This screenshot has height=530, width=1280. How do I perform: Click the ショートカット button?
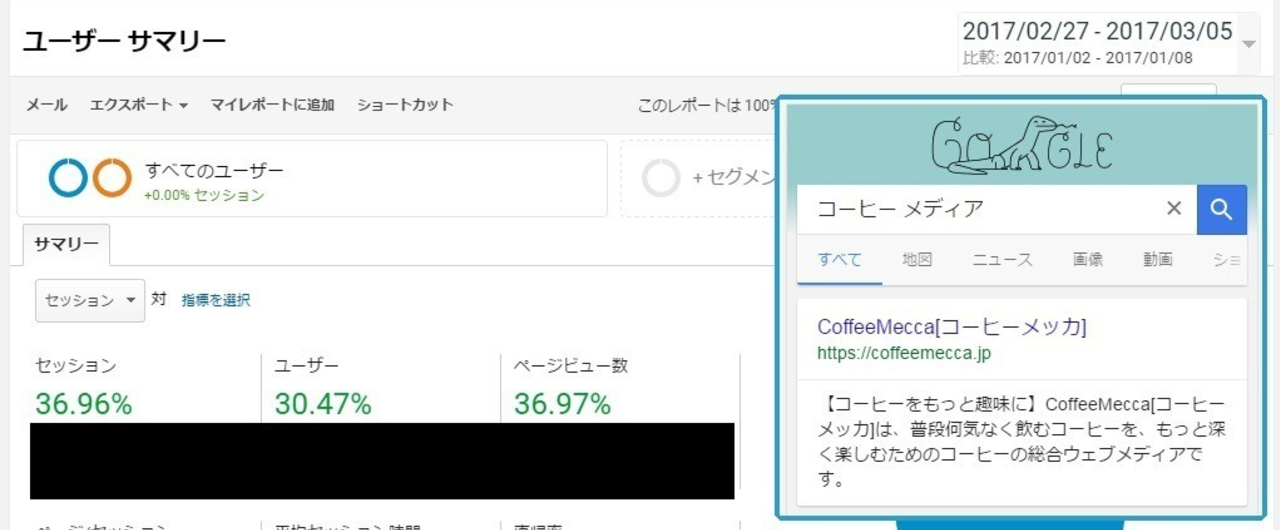(405, 104)
